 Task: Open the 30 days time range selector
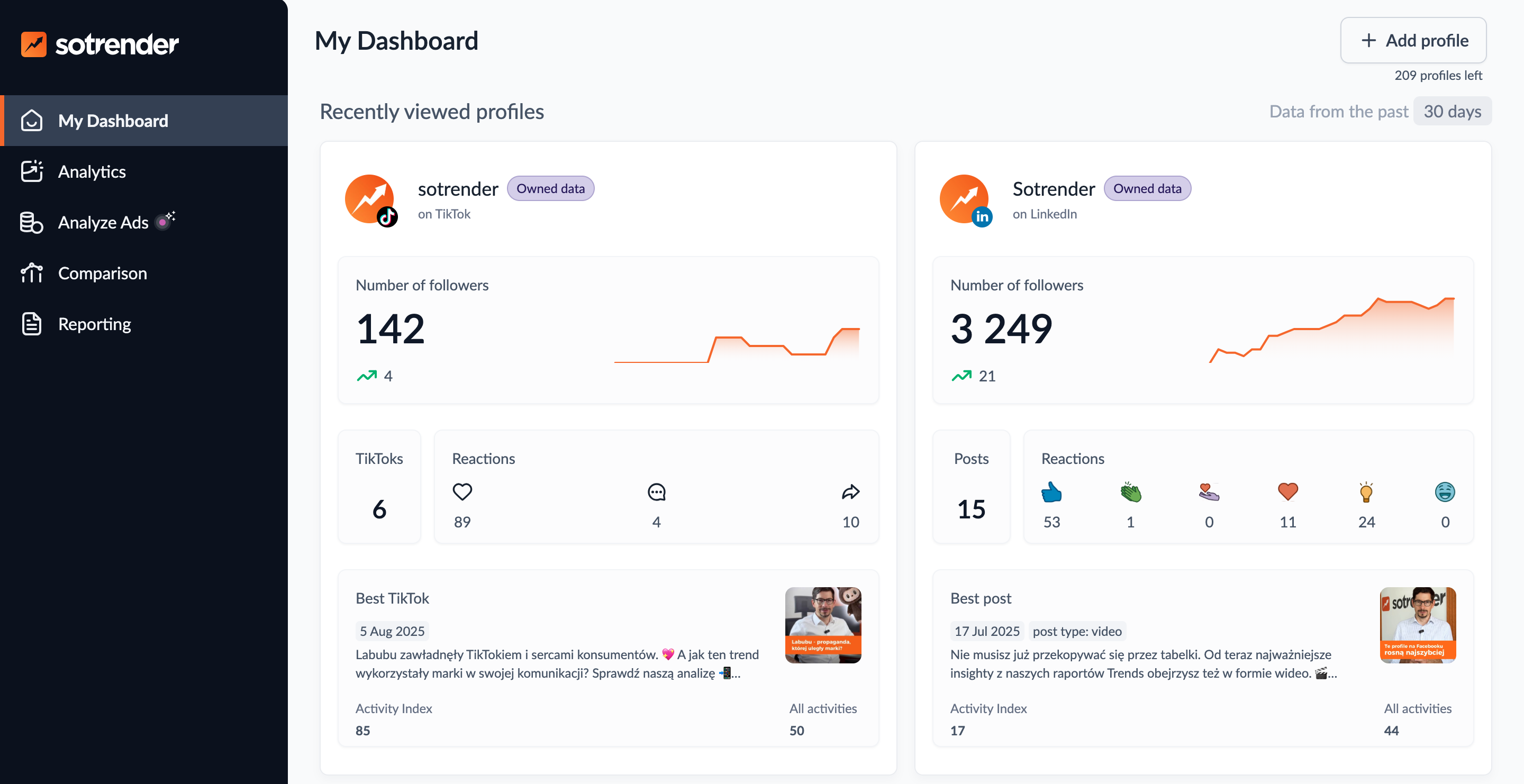[1452, 111]
